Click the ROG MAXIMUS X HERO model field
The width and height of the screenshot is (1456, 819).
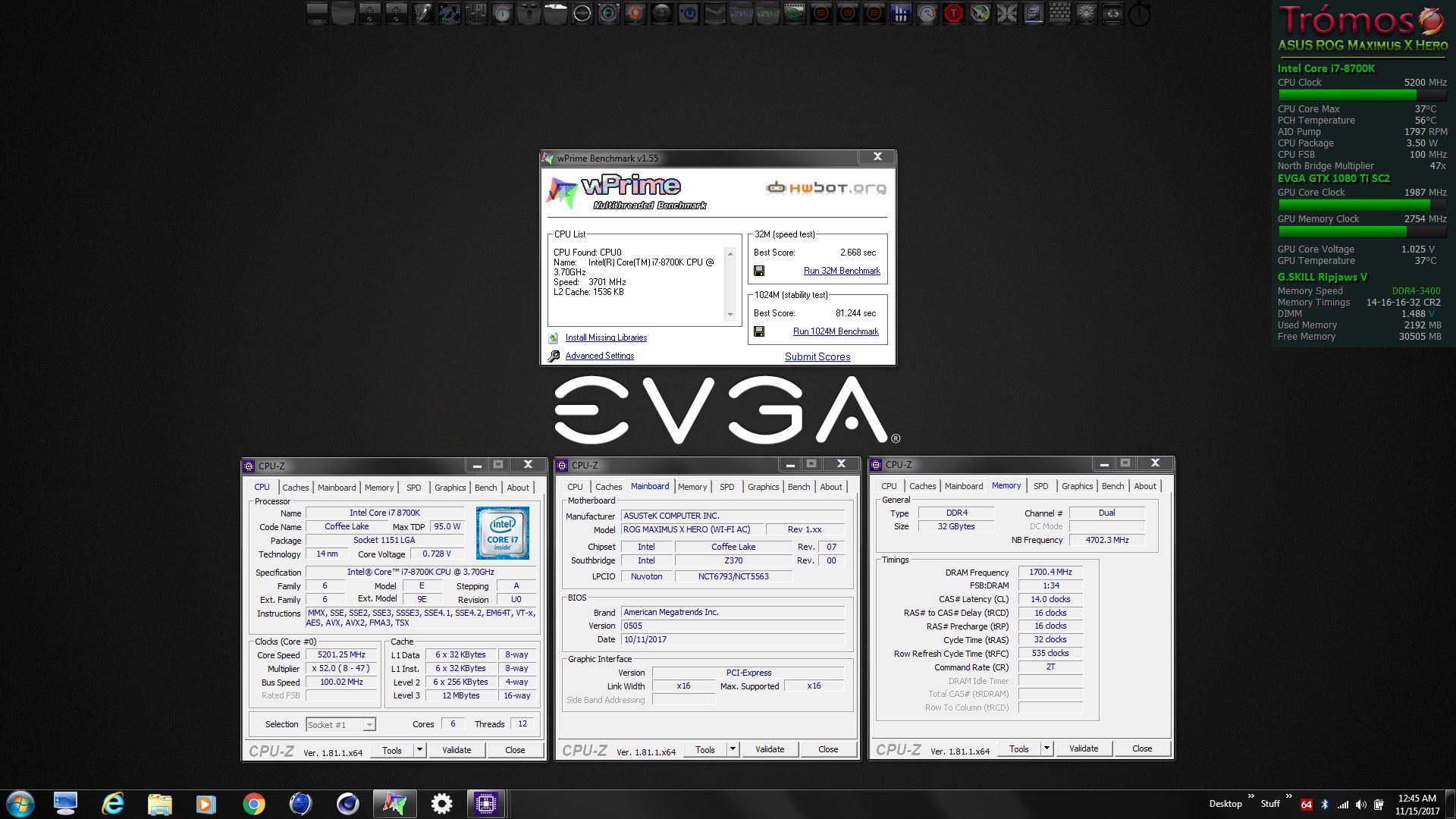692,529
